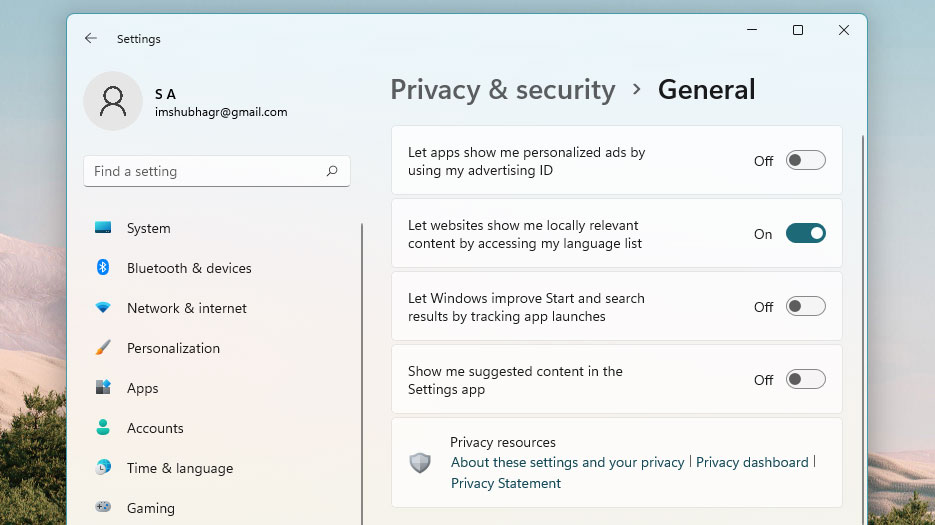Click the back arrow in Settings
The image size is (935, 525).
pos(91,38)
